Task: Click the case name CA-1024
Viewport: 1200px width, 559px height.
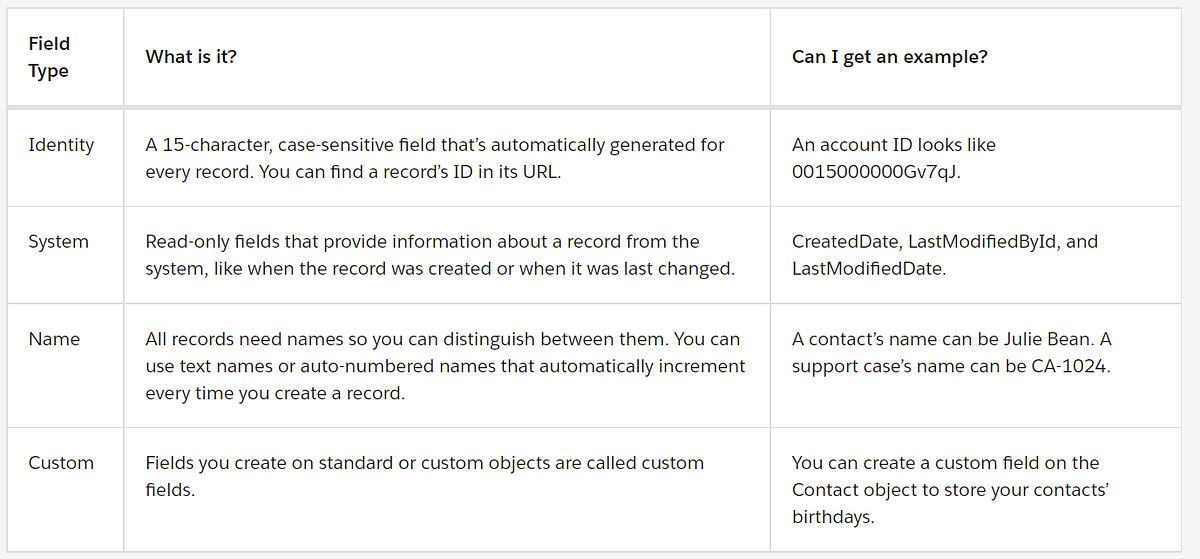Action: point(1068,366)
